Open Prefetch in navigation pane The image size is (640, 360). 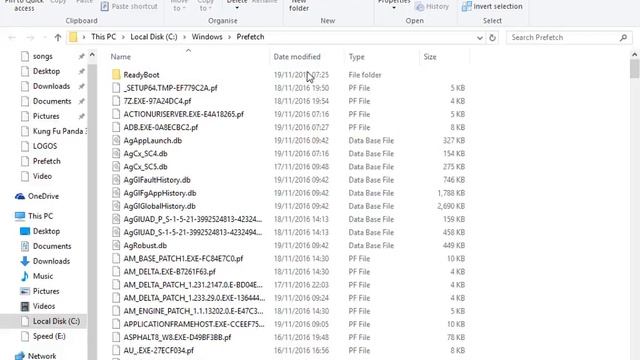[x=47, y=161]
